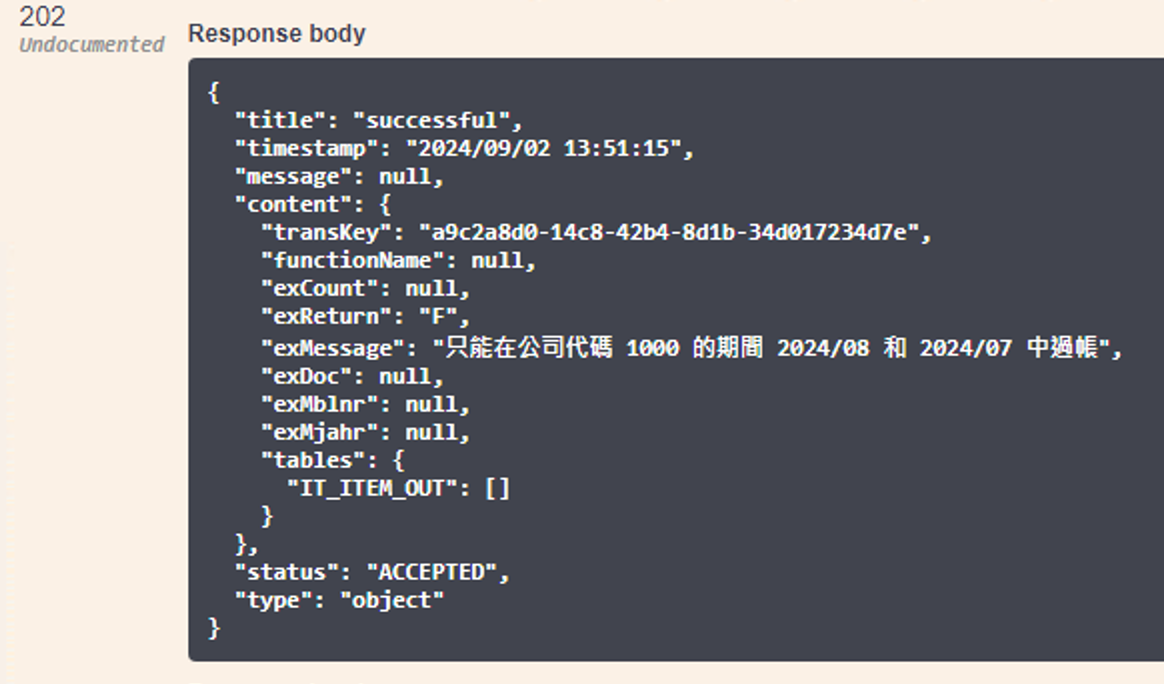Click the 202 response status code
Viewport: 1164px width, 684px height.
point(42,17)
